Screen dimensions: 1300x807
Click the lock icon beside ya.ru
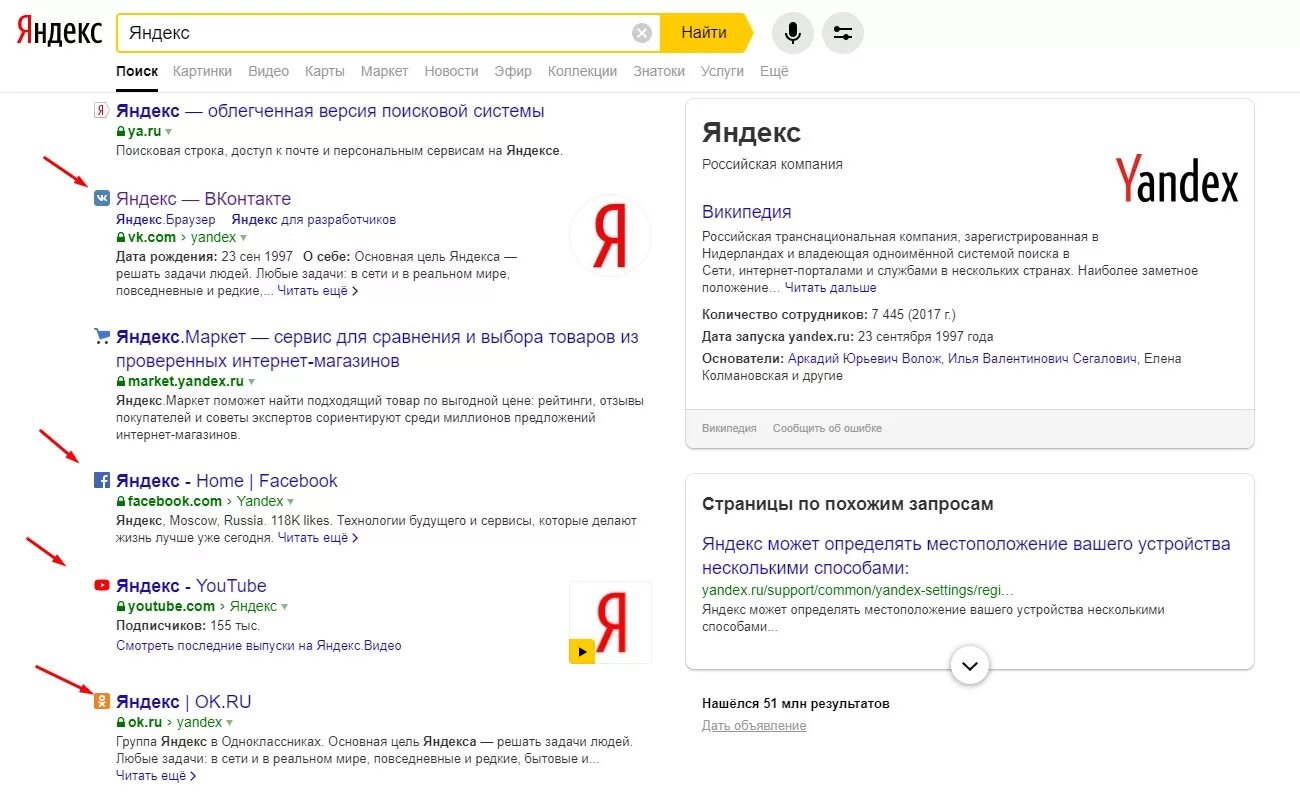[121, 131]
